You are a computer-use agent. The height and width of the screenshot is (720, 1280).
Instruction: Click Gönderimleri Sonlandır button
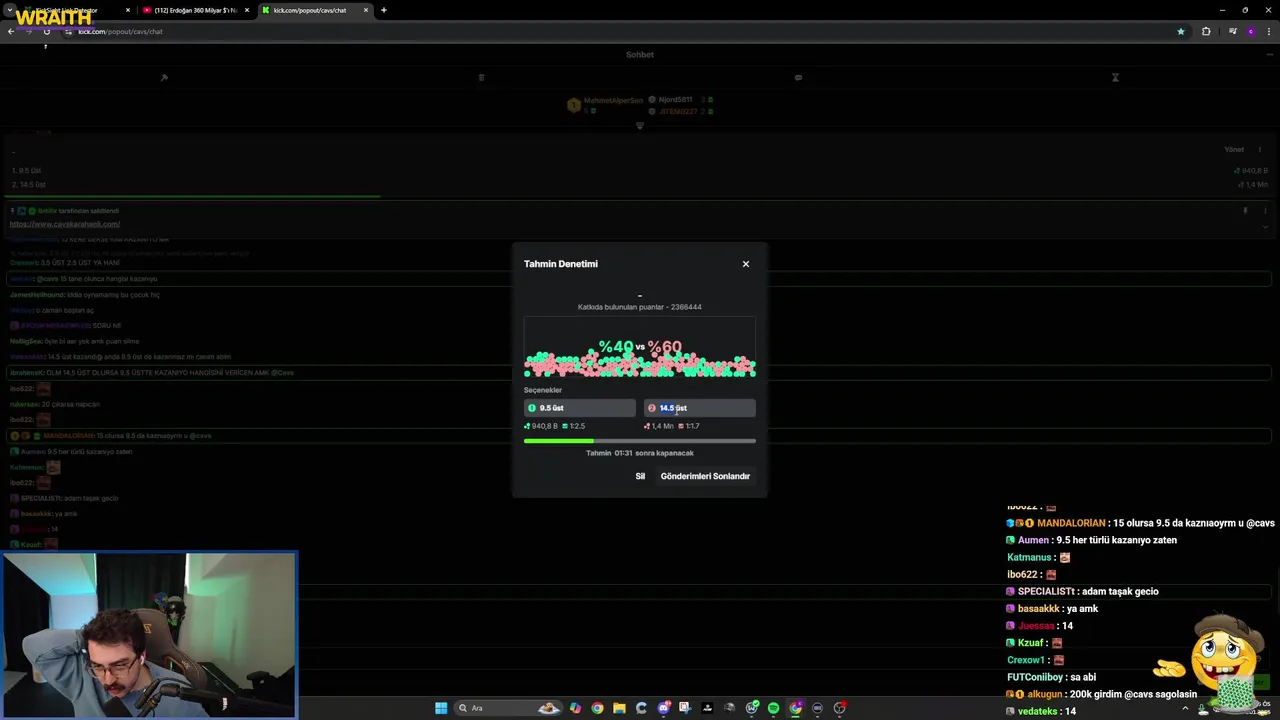pyautogui.click(x=705, y=476)
